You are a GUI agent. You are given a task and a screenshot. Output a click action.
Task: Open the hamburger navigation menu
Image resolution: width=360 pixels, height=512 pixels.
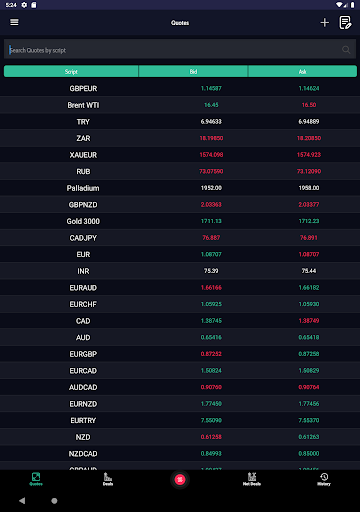pos(14,22)
